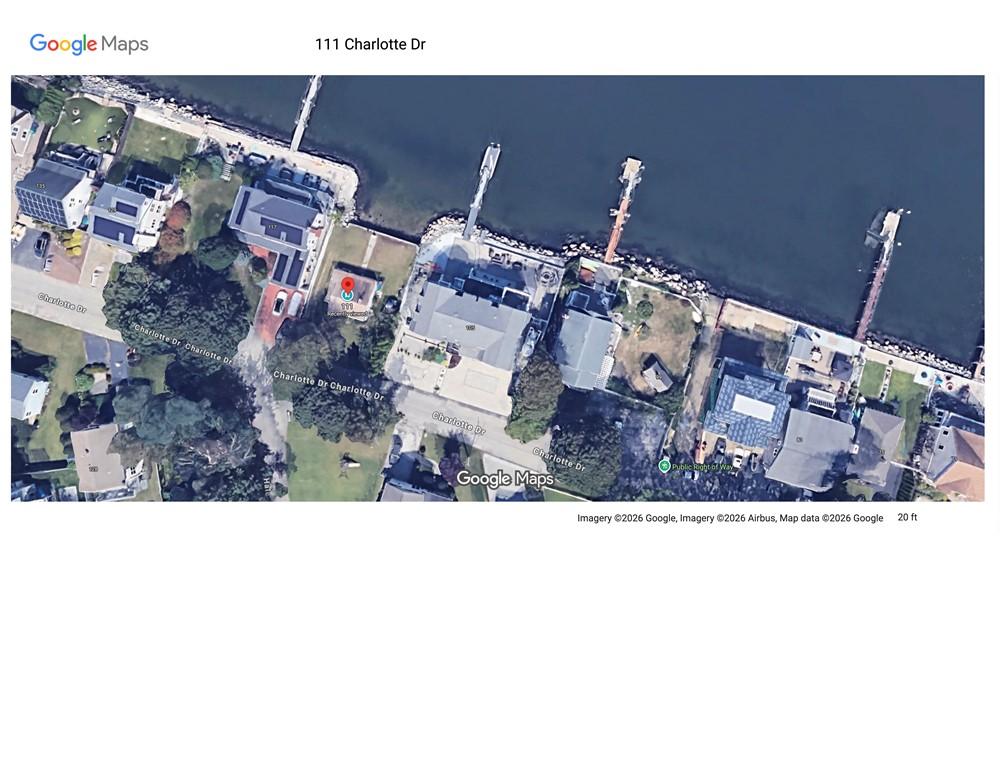Viewport: 1008px width, 778px height.
Task: Click the green Public Right of Way icon
Action: pyautogui.click(x=664, y=466)
